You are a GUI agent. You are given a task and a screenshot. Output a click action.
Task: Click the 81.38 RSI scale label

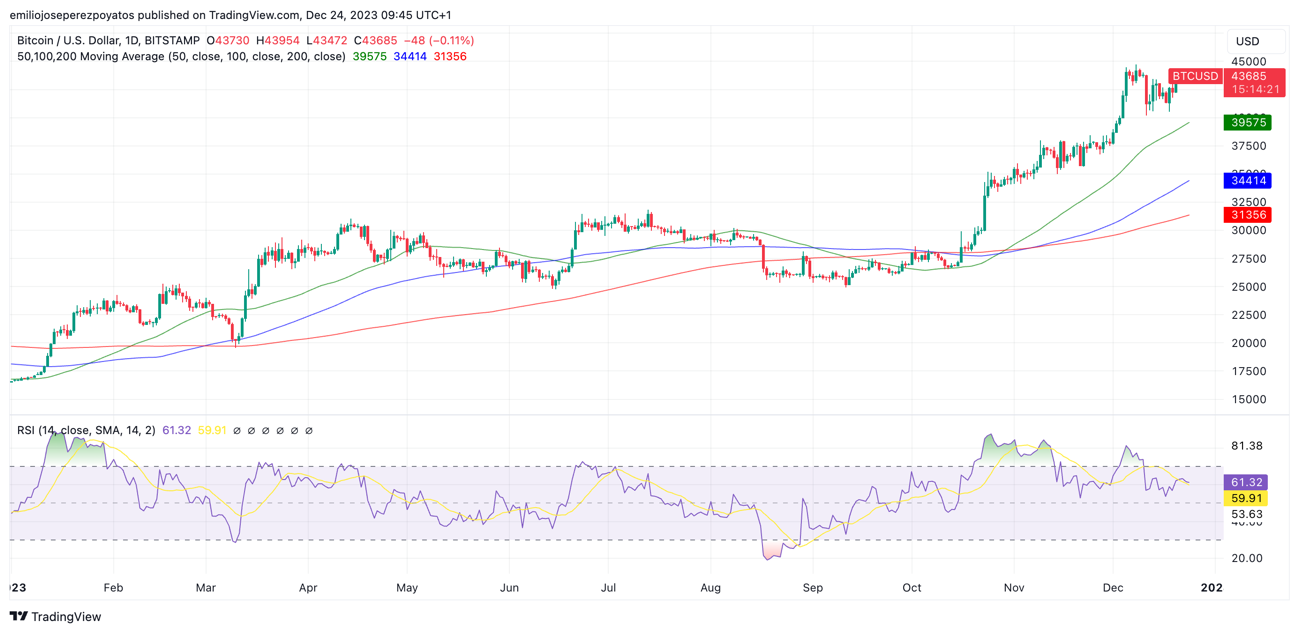pos(1246,446)
